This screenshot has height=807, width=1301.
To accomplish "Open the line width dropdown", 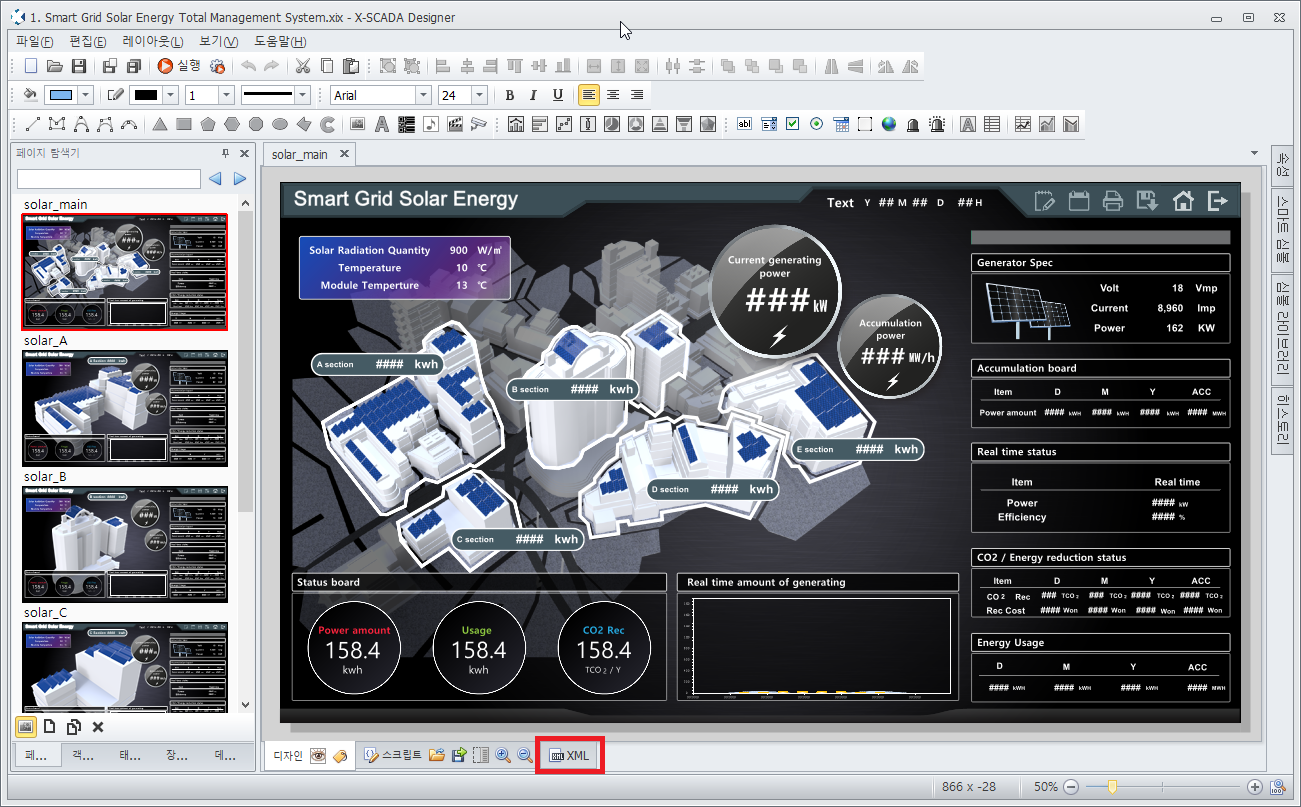I will pos(225,95).
